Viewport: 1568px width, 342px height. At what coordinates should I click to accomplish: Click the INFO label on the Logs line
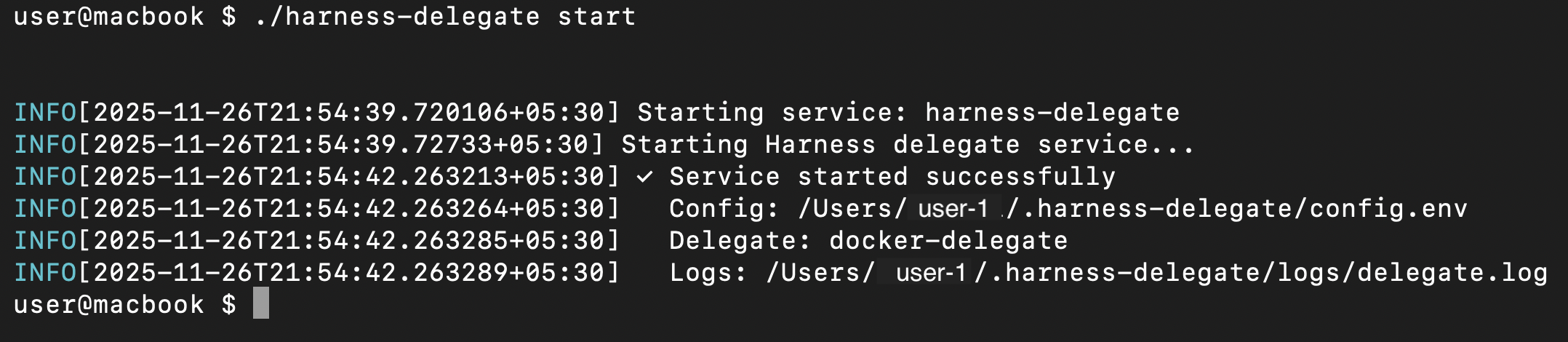[45, 273]
